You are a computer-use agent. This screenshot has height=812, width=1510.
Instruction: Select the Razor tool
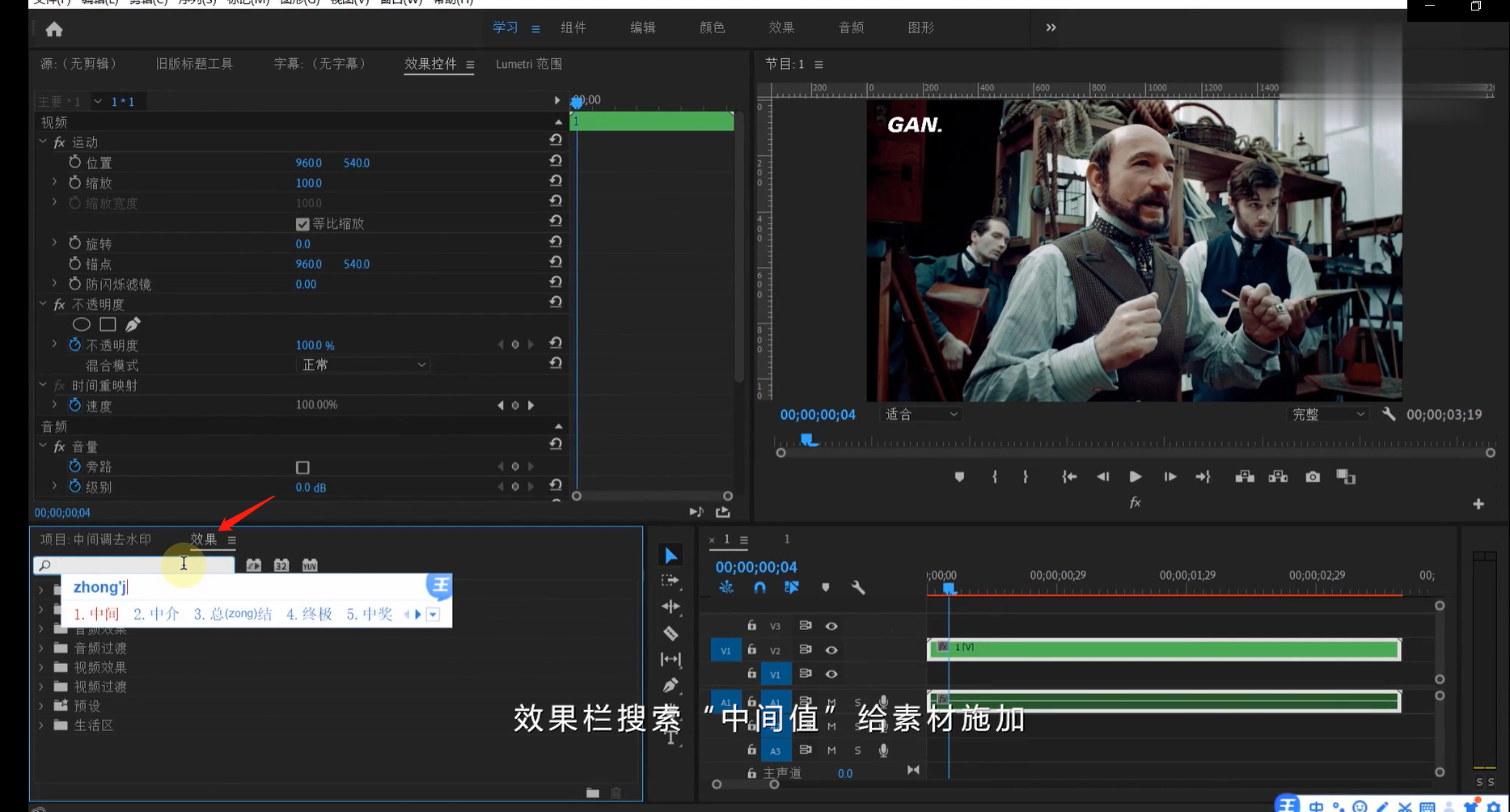tap(670, 633)
